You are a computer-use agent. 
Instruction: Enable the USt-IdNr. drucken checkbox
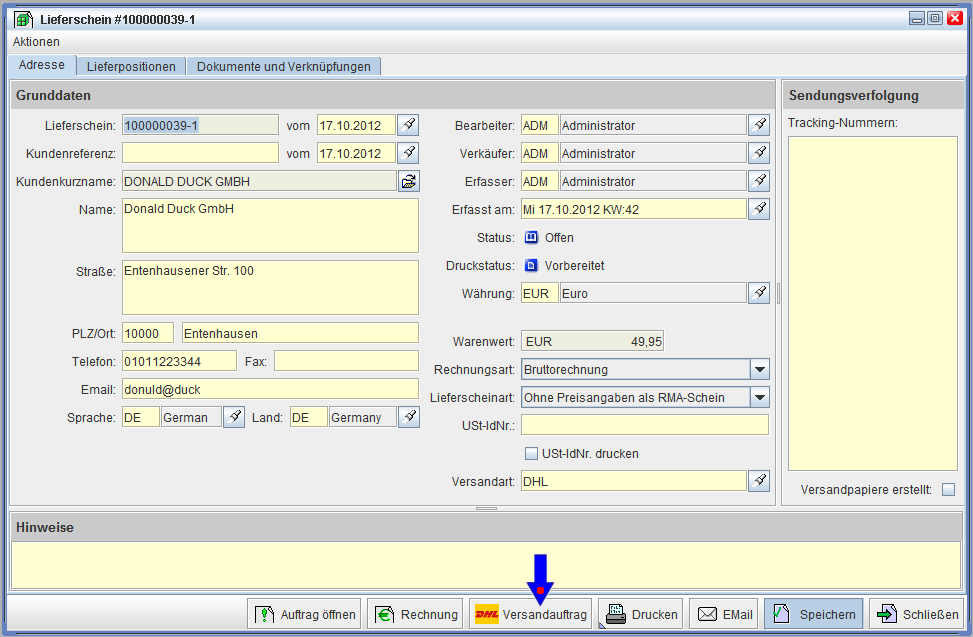pyautogui.click(x=532, y=454)
